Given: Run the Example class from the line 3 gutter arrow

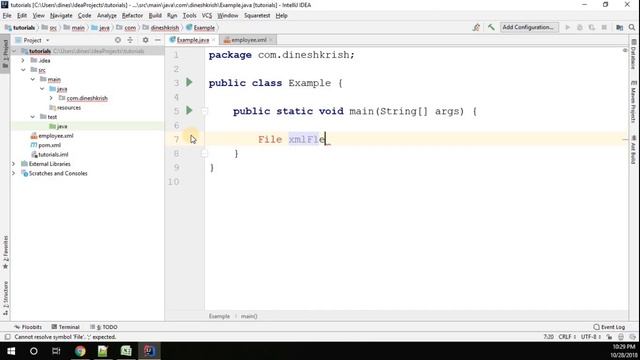Looking at the screenshot, I should click(189, 82).
